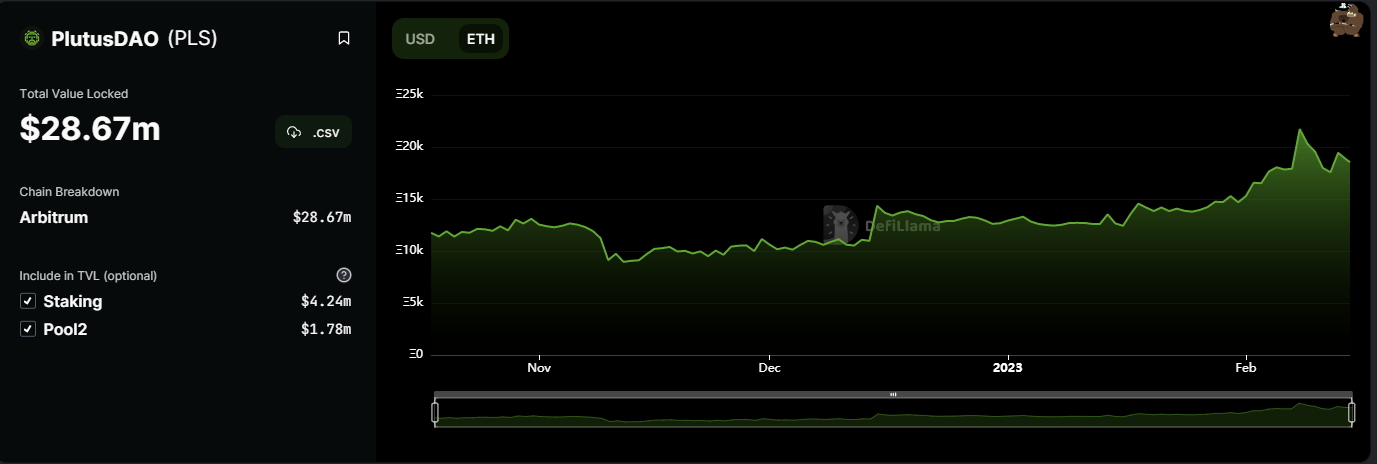Click the top grip of the range selector
Screen dimensions: 1377x464
coord(893,394)
